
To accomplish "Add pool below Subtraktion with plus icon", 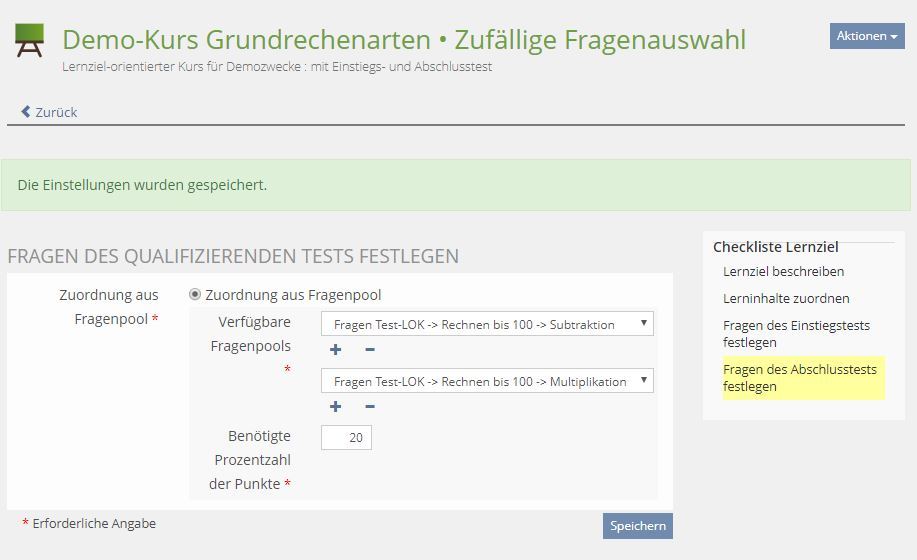I will [x=335, y=349].
